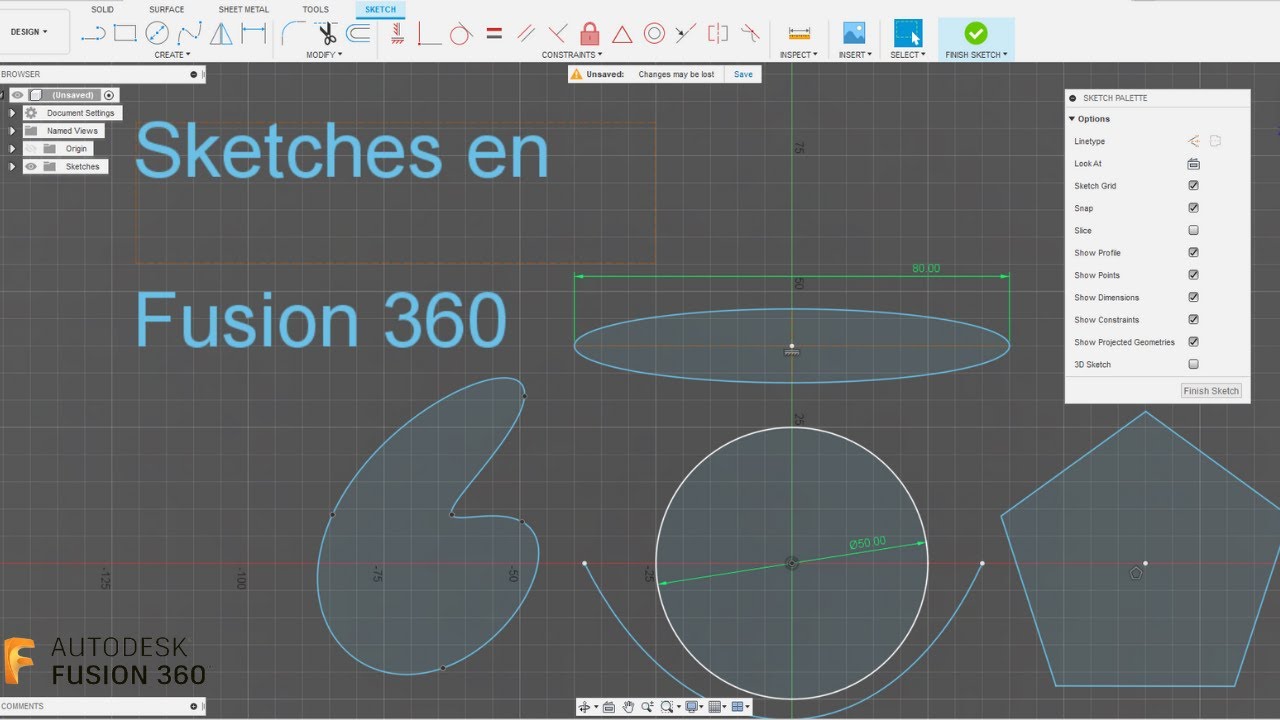This screenshot has width=1280, height=720.
Task: Open the INSERT dropdown menu
Action: (x=855, y=55)
